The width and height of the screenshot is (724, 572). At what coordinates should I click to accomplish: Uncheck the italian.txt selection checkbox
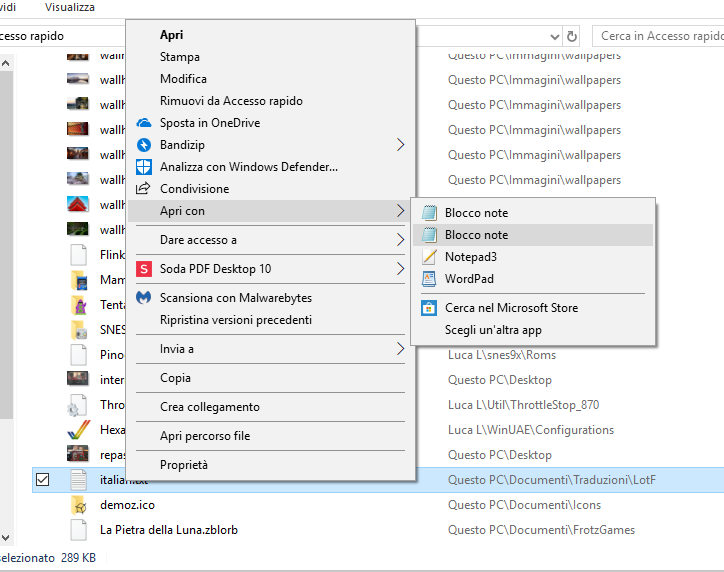[42, 480]
